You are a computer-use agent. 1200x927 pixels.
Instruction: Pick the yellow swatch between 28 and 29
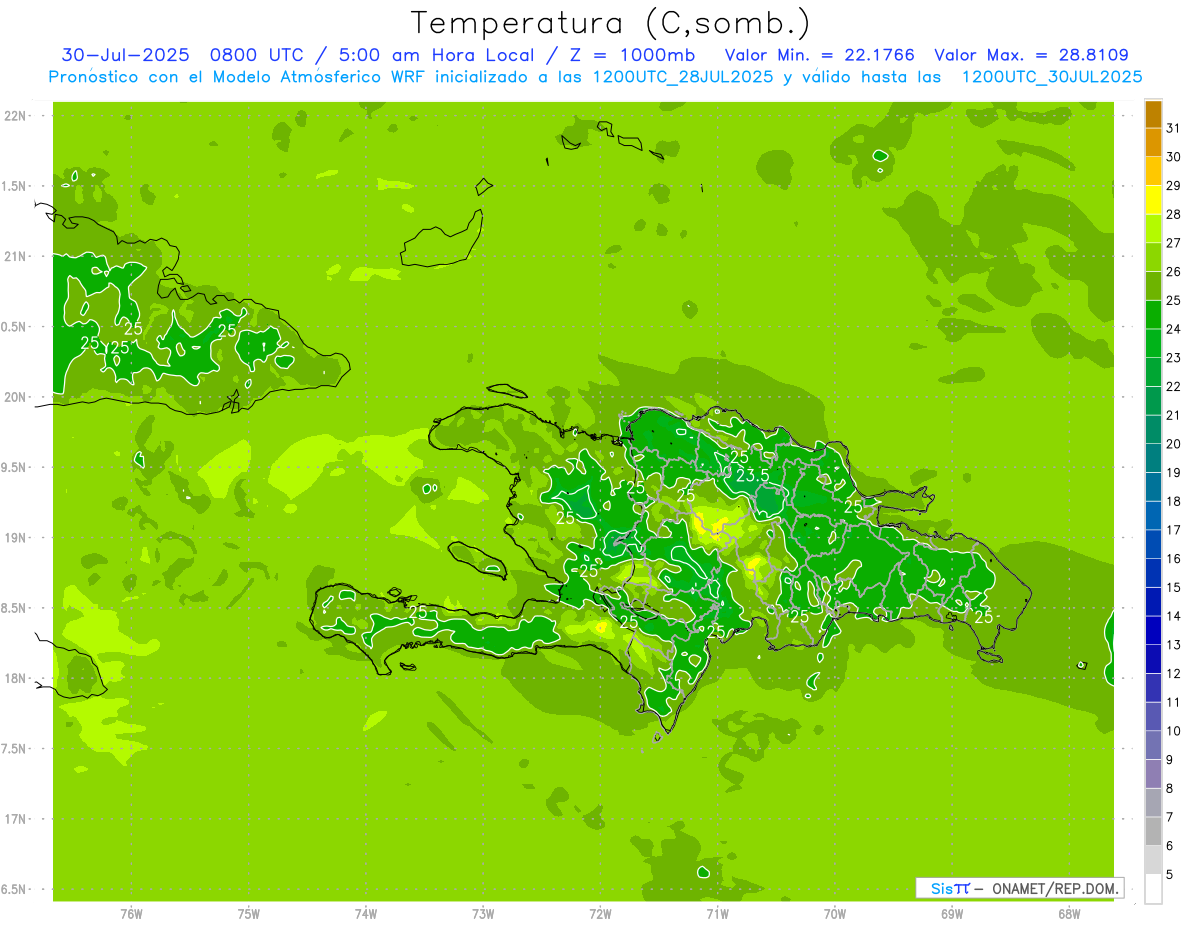point(1153,200)
